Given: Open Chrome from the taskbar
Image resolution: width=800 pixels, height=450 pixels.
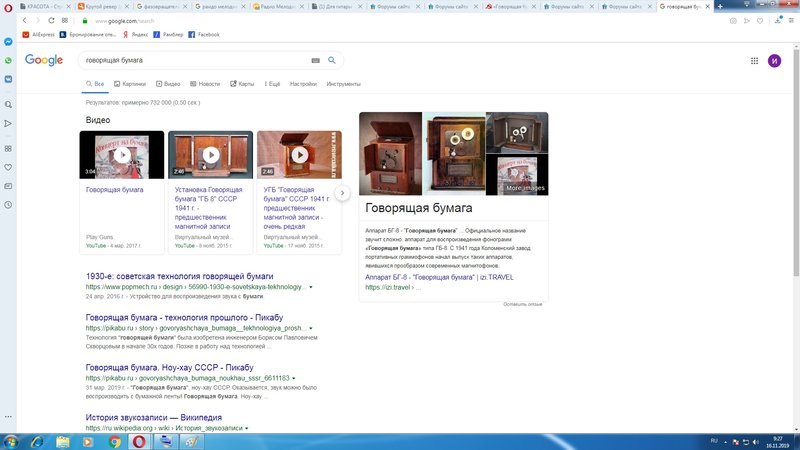Looking at the screenshot, I should 114,441.
